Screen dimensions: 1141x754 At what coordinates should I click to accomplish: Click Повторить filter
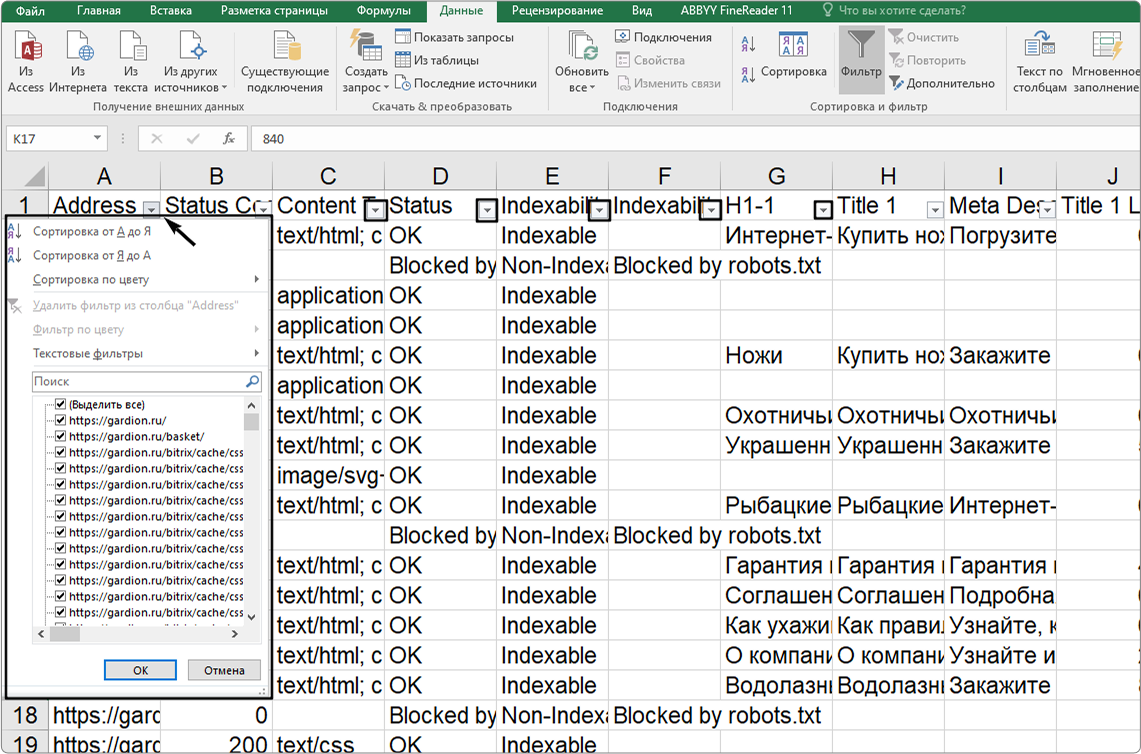pyautogui.click(x=928, y=60)
